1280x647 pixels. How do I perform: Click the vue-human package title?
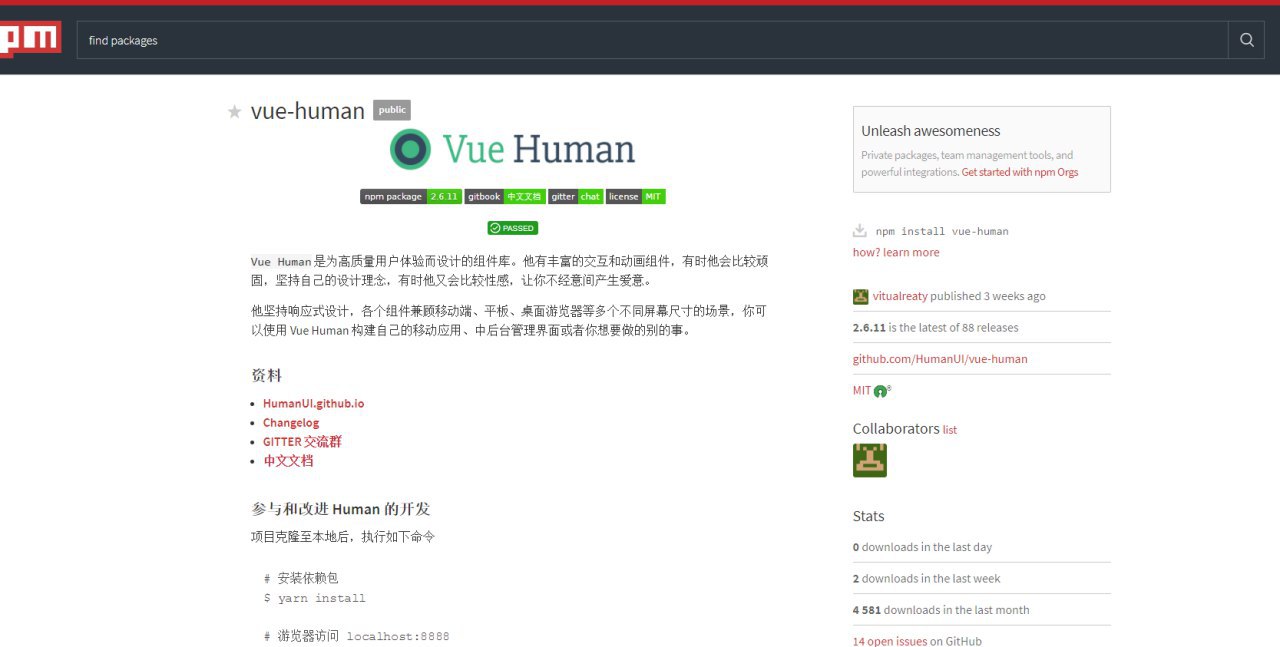(308, 111)
